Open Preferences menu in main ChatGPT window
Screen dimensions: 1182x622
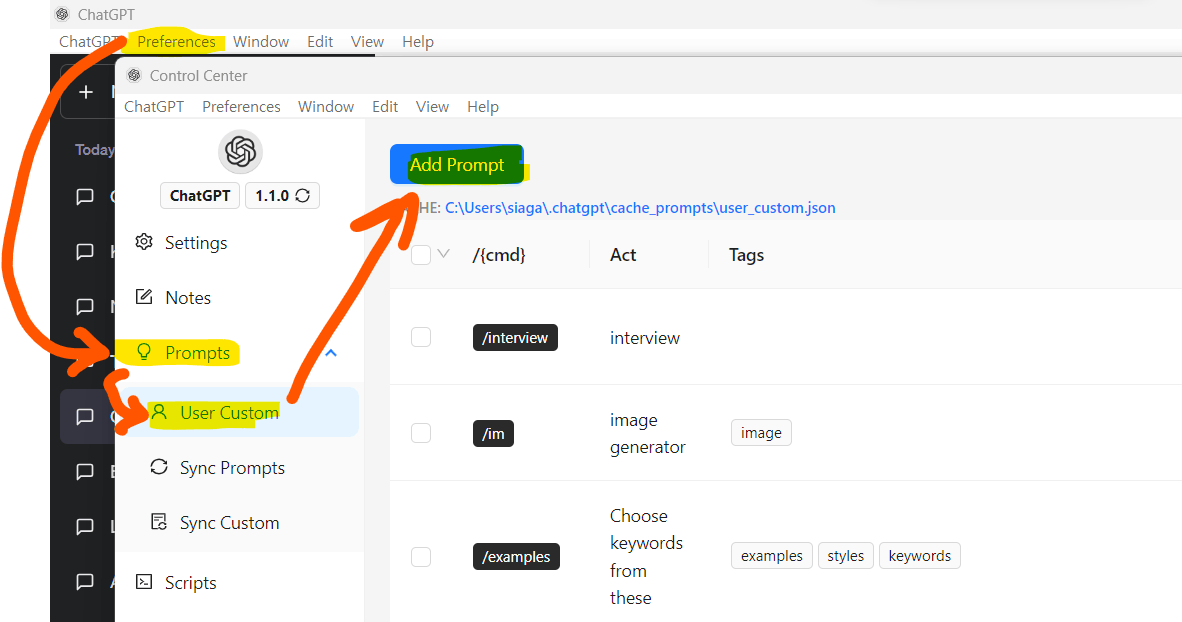point(176,41)
